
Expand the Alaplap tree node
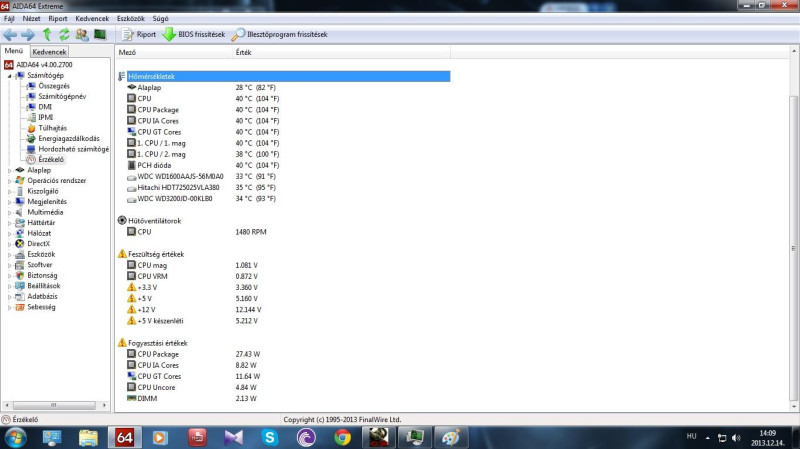pos(9,170)
